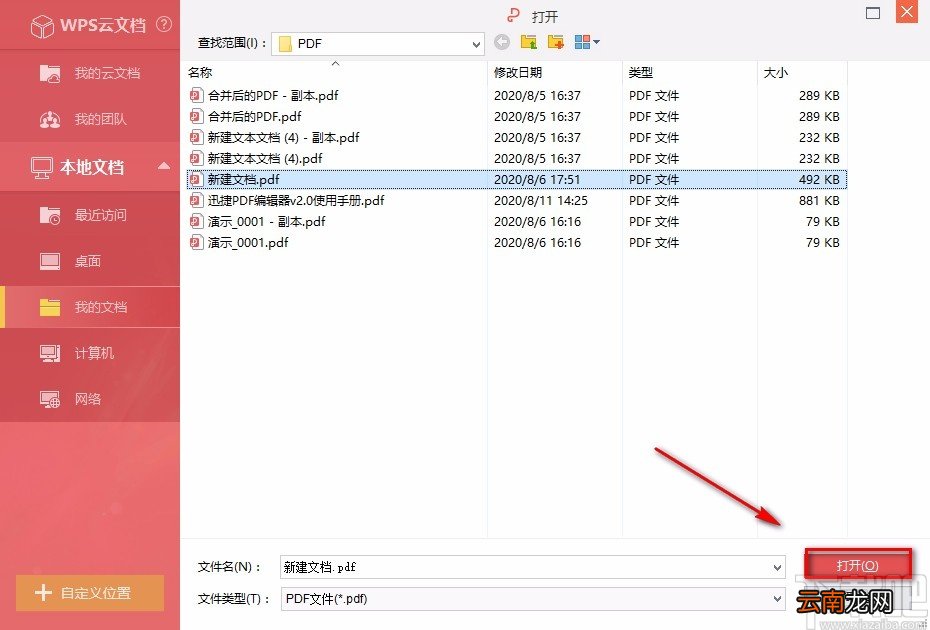Click the 我的云文档 cloud folder icon
930x630 pixels.
[x=50, y=74]
